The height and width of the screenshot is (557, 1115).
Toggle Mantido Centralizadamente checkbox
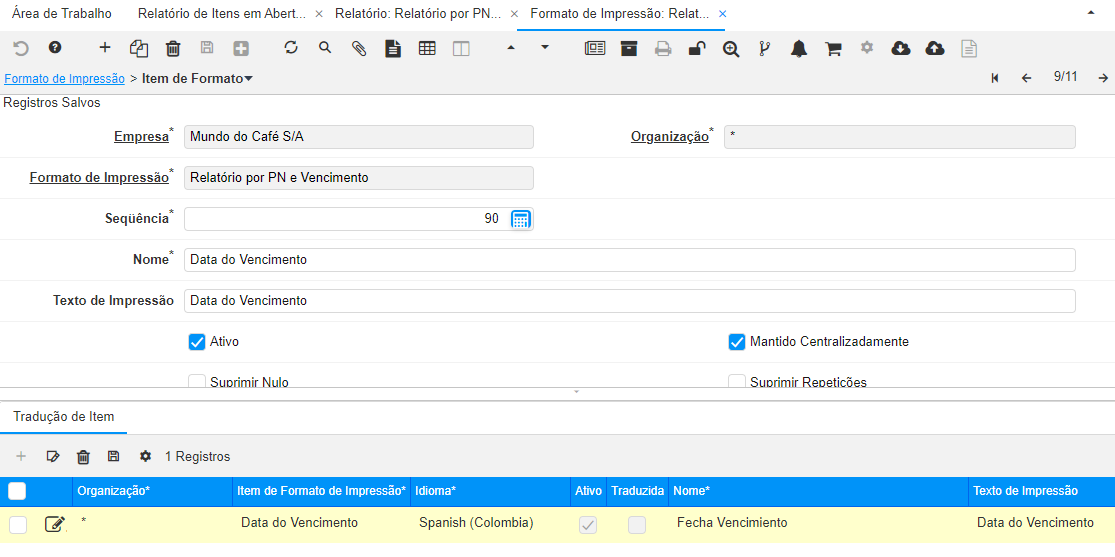coord(737,342)
